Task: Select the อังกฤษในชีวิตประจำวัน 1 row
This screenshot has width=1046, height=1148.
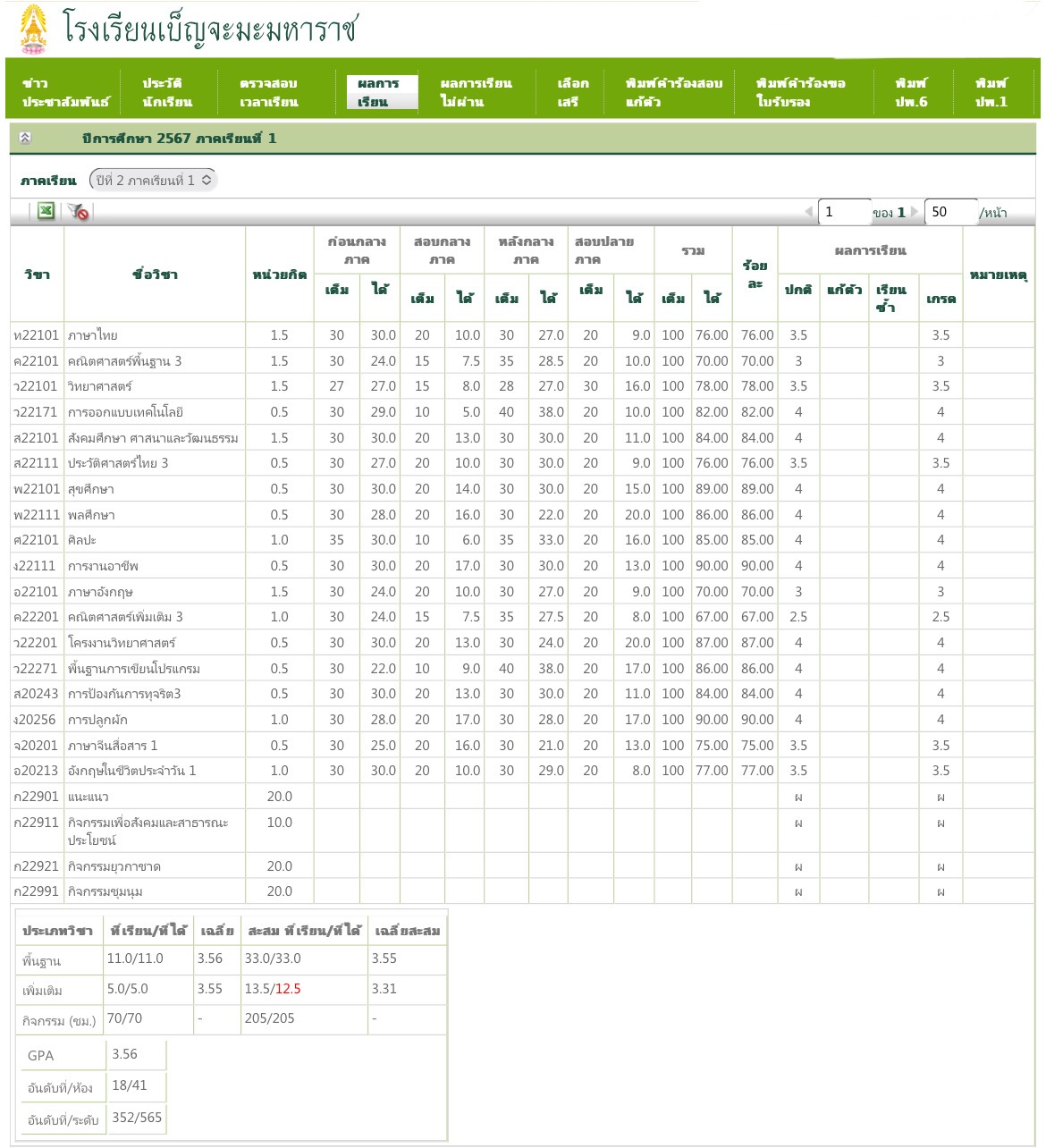Action: [x=522, y=771]
